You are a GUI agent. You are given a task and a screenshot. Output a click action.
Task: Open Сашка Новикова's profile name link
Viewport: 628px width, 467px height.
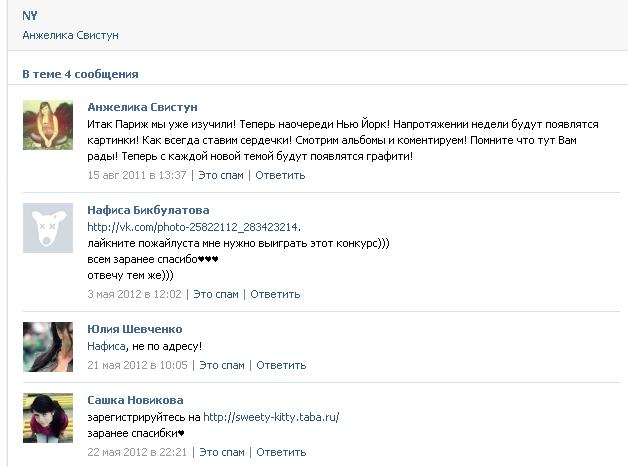pos(136,400)
